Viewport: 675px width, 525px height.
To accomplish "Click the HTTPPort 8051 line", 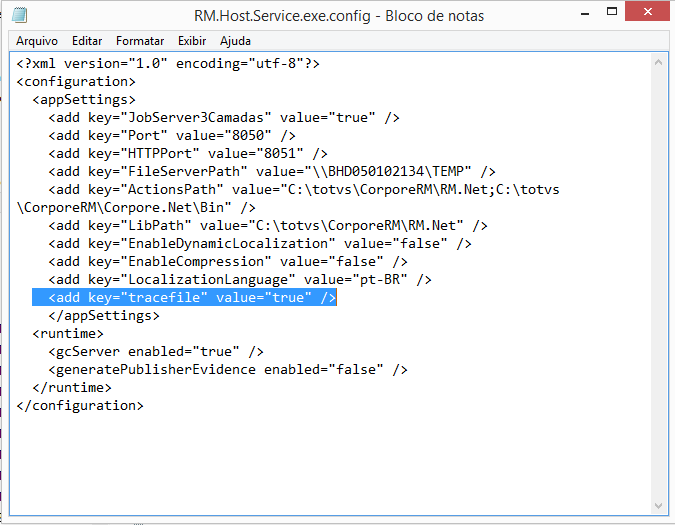I will point(188,154).
